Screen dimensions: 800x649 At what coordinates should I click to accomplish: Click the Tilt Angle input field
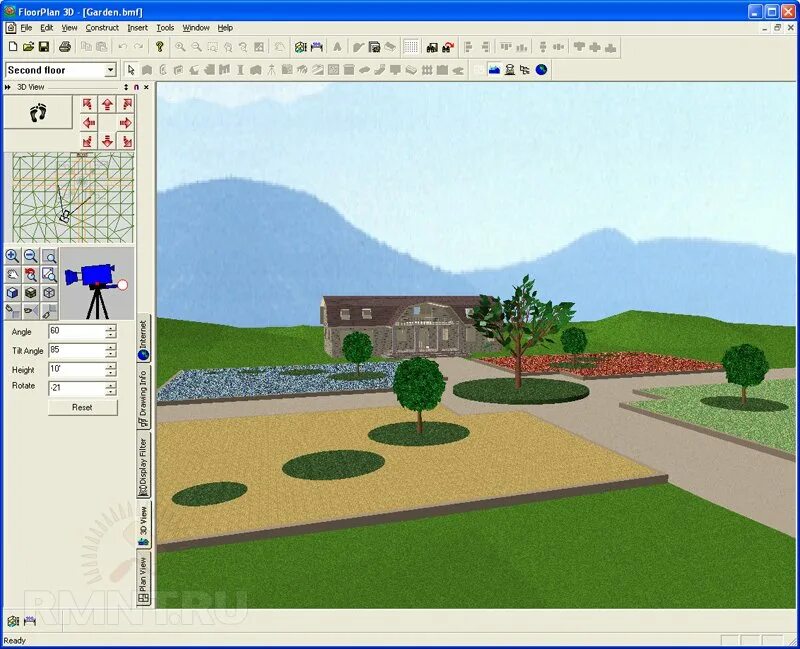77,351
